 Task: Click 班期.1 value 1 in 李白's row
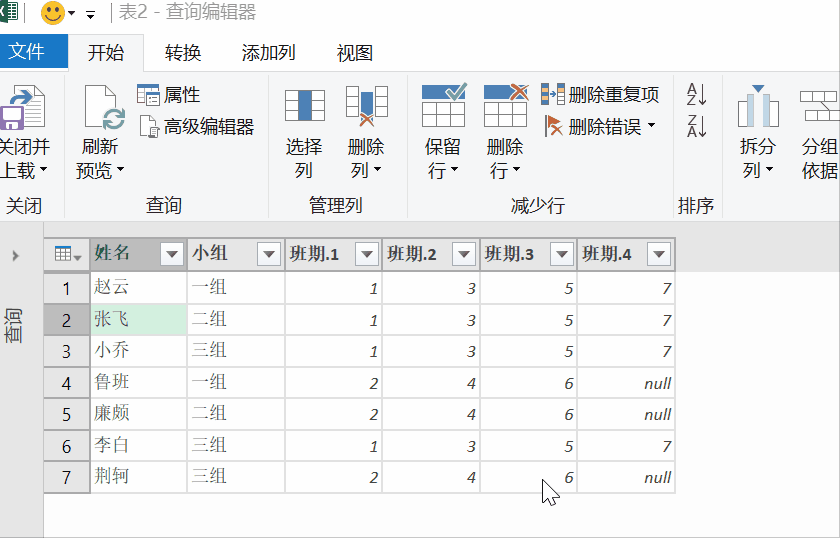[x=333, y=445]
